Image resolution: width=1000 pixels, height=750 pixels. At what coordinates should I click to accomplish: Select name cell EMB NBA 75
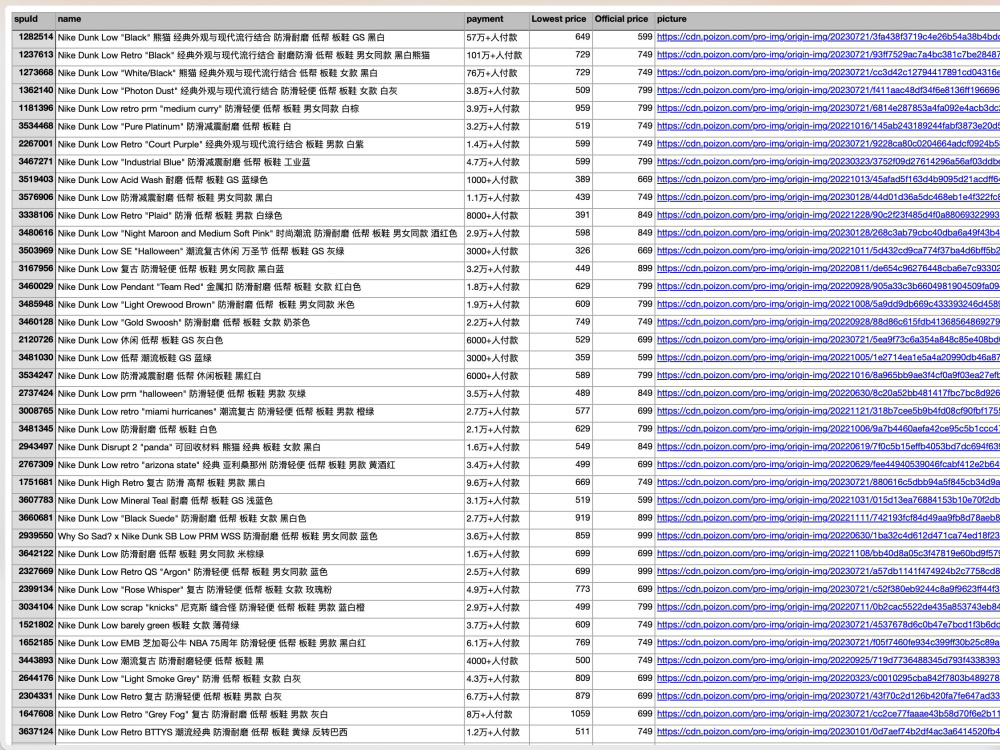point(260,643)
